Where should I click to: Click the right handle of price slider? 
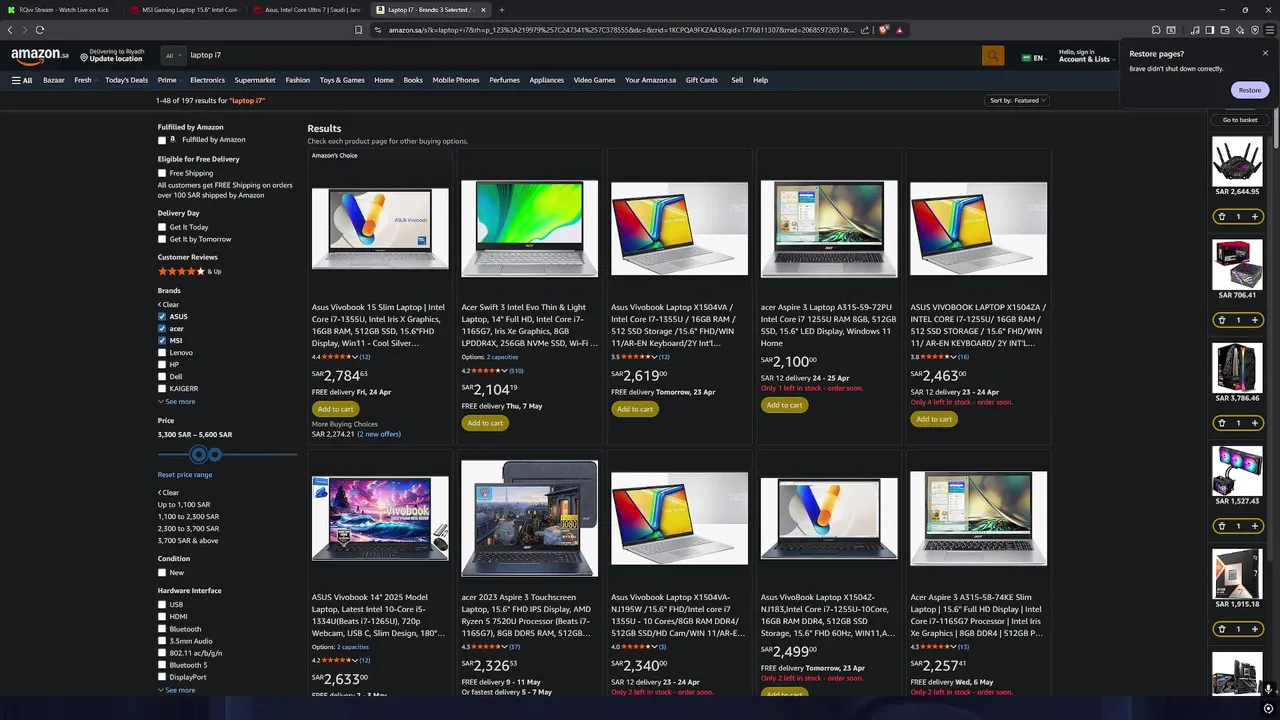point(214,455)
